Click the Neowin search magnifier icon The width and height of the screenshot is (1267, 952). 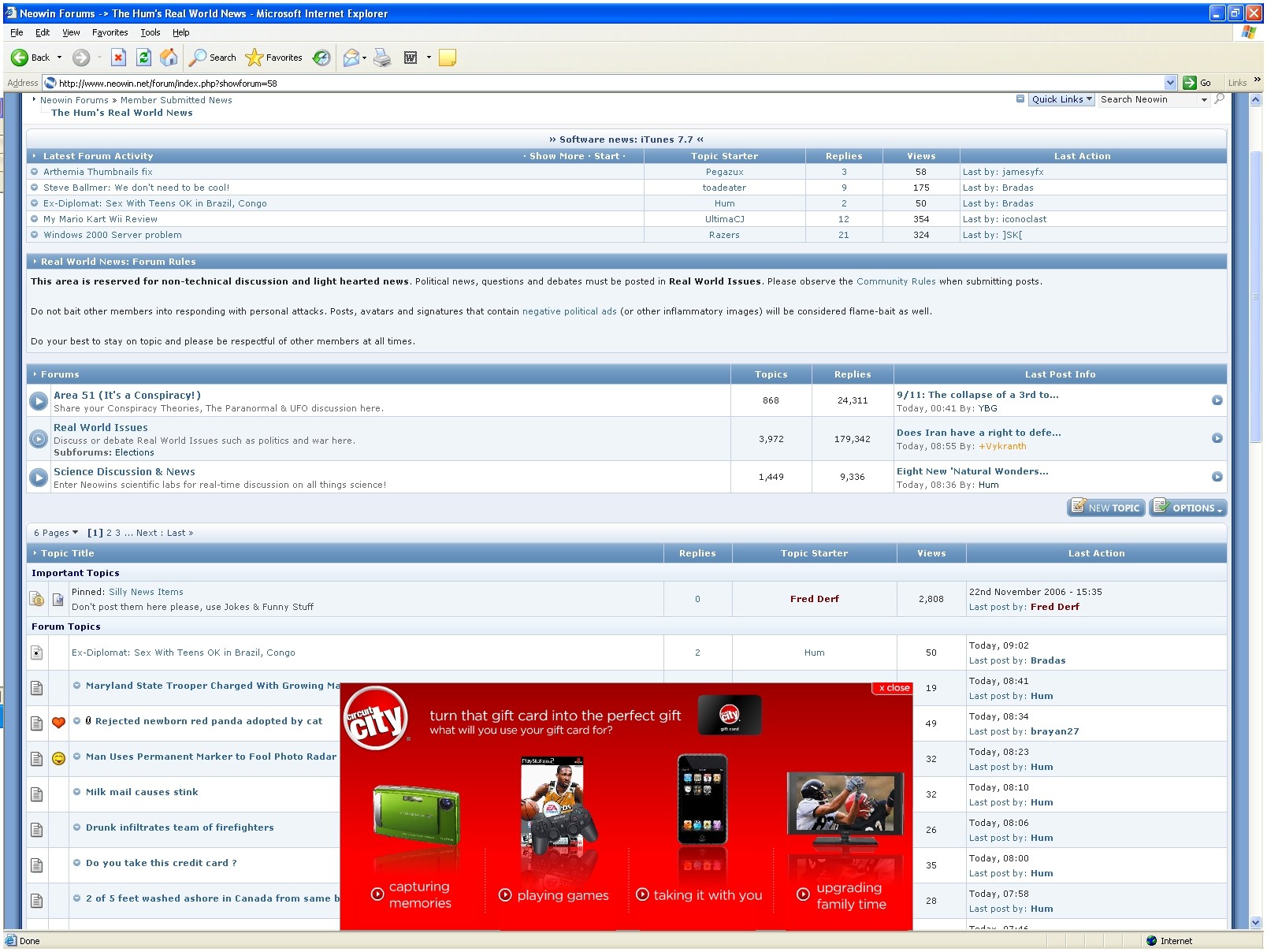[1220, 99]
